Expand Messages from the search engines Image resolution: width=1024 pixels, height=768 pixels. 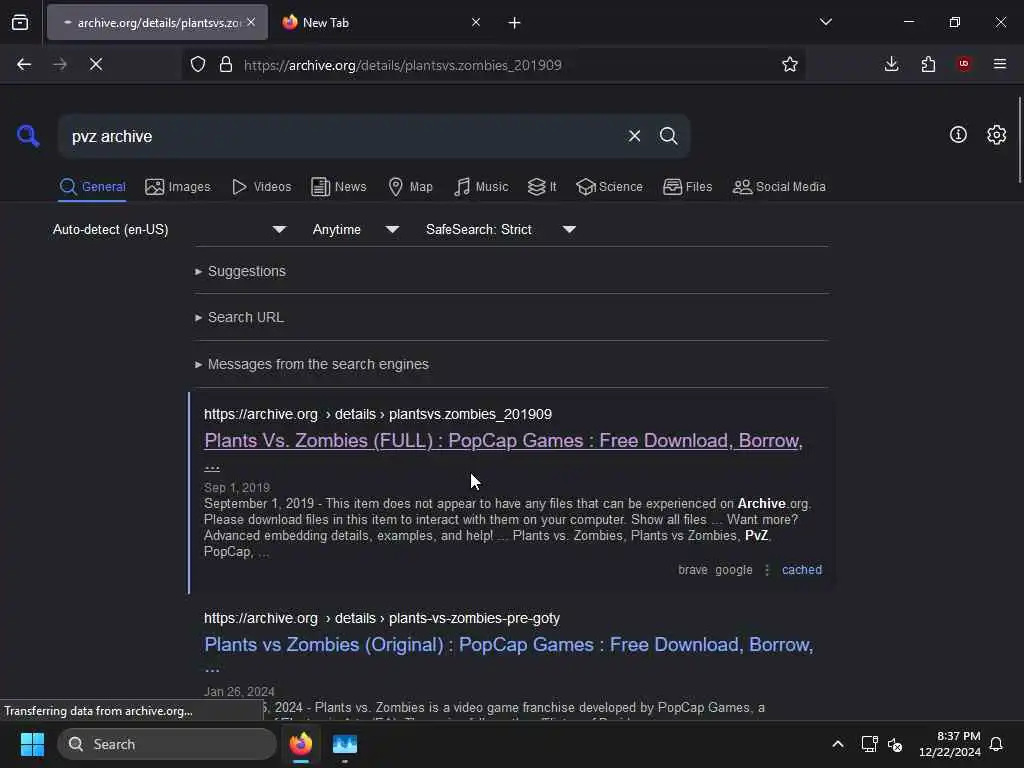[312, 364]
